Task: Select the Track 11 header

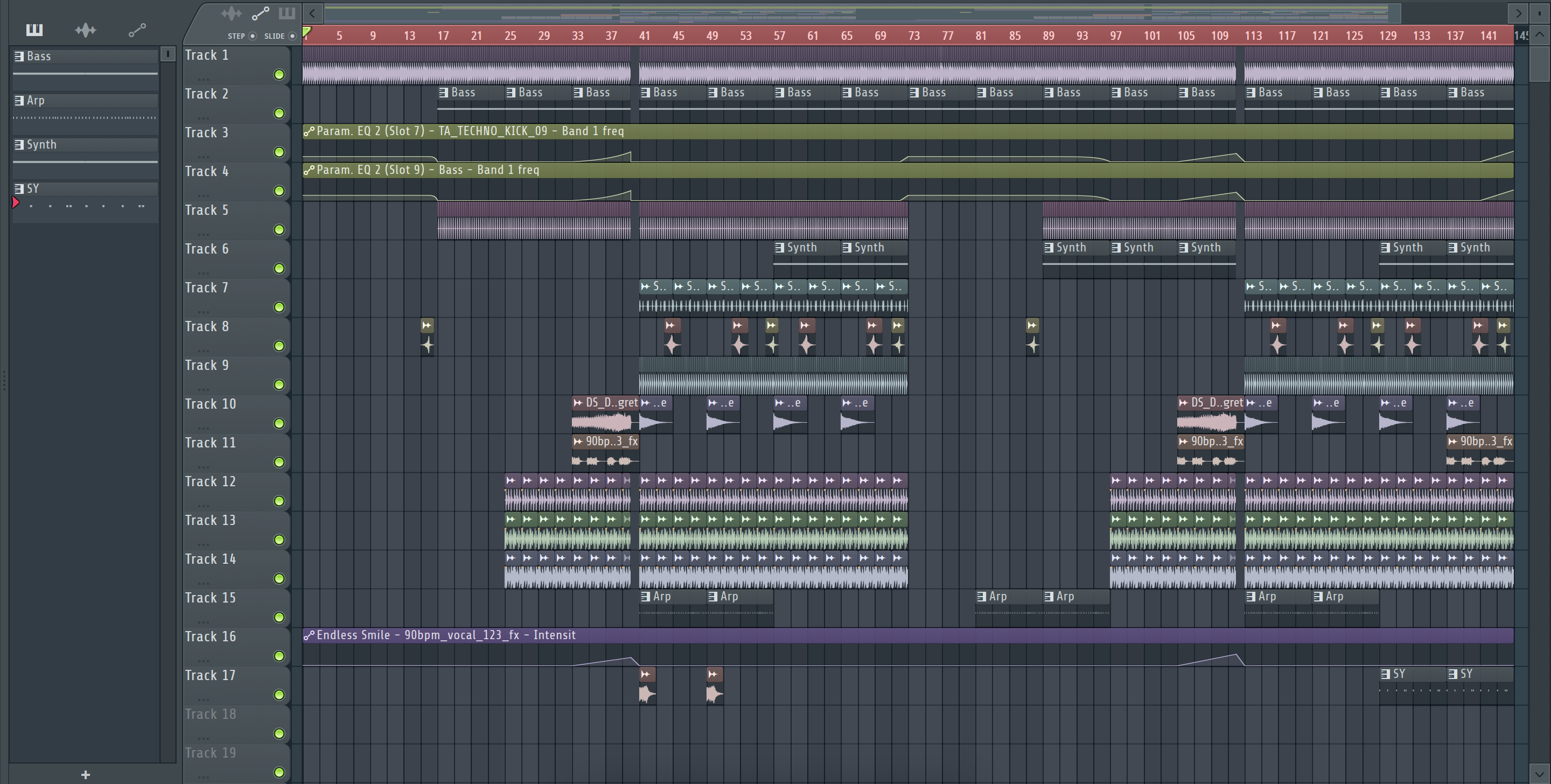Action: [236, 453]
